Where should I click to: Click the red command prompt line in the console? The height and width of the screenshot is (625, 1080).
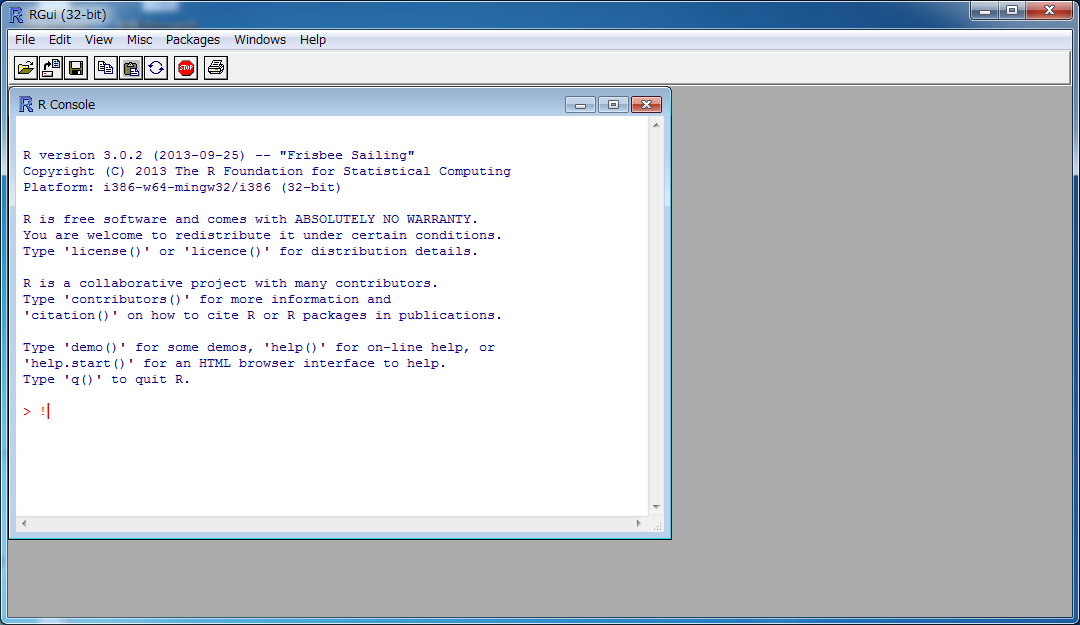tap(200, 411)
